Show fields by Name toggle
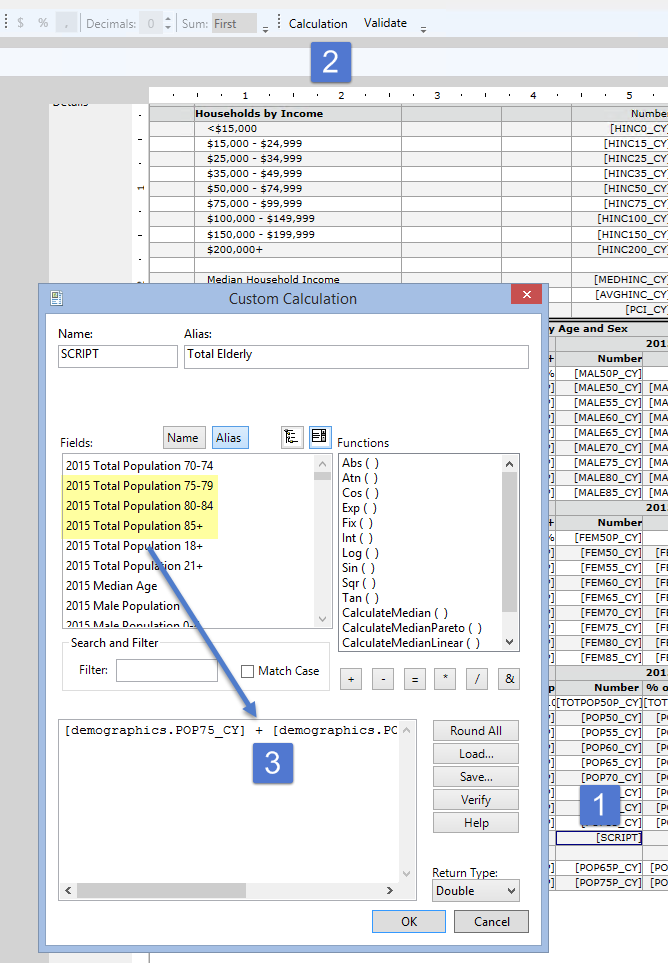The width and height of the screenshot is (668, 963). pos(183,438)
